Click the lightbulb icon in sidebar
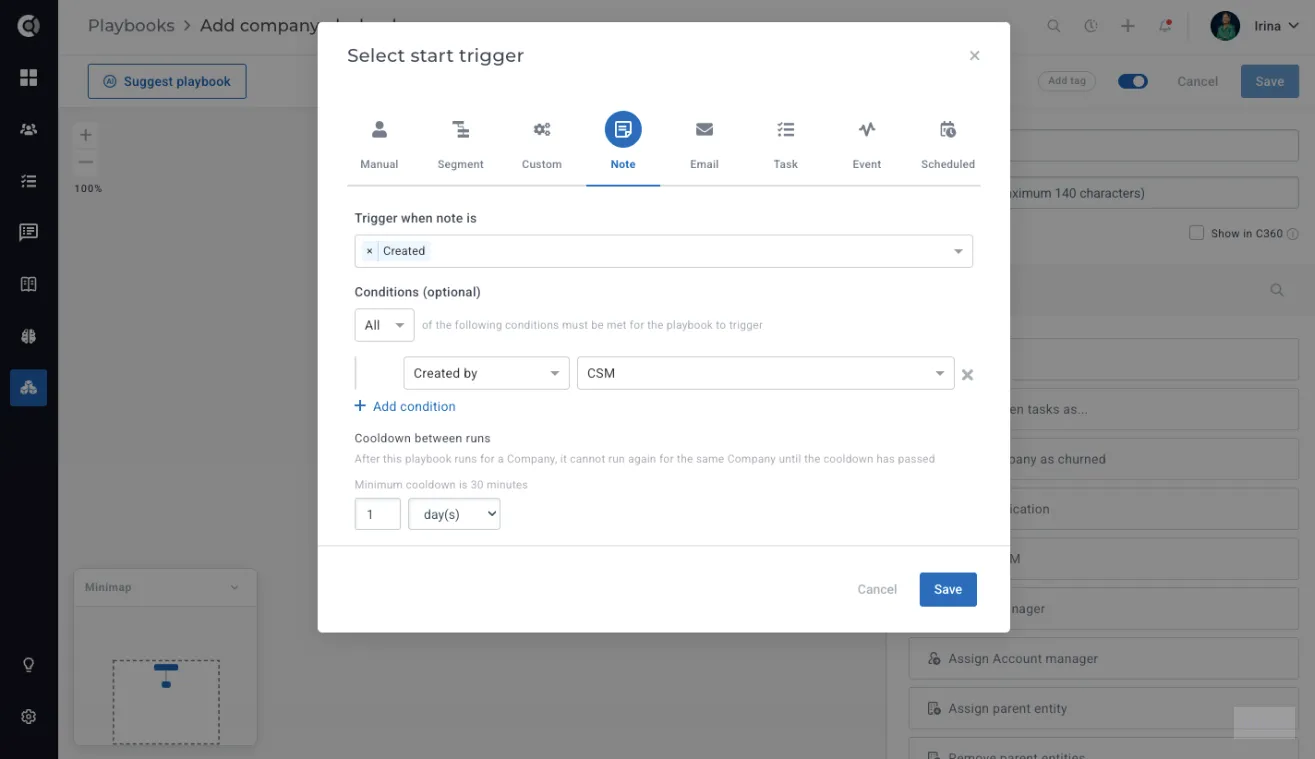 pos(28,665)
